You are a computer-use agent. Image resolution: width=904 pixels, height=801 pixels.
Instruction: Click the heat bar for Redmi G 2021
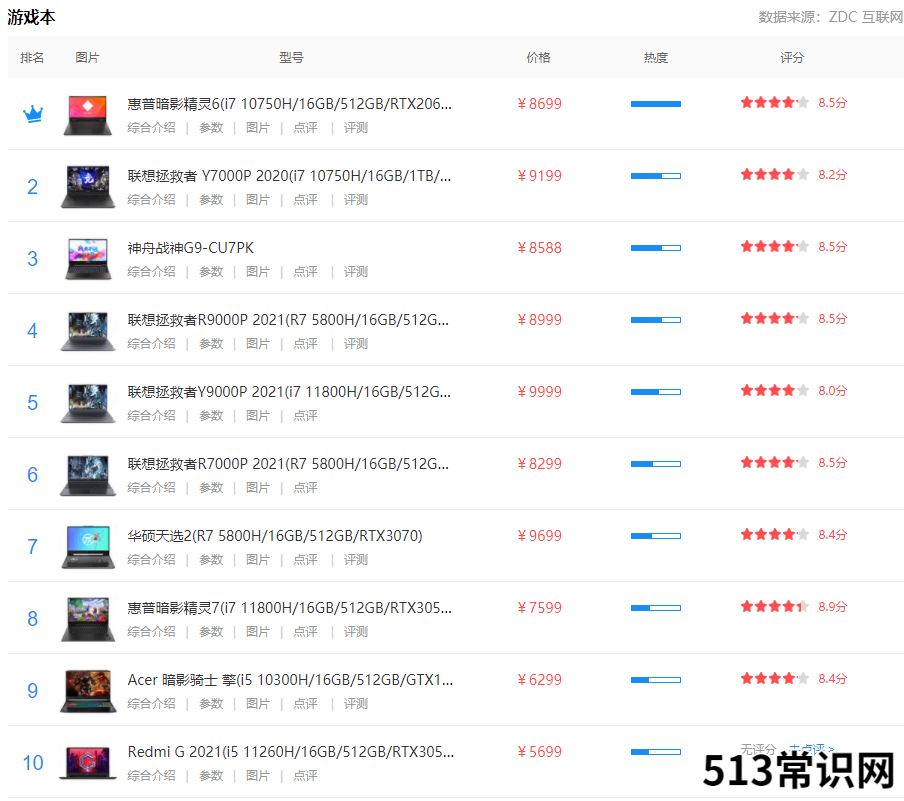656,752
